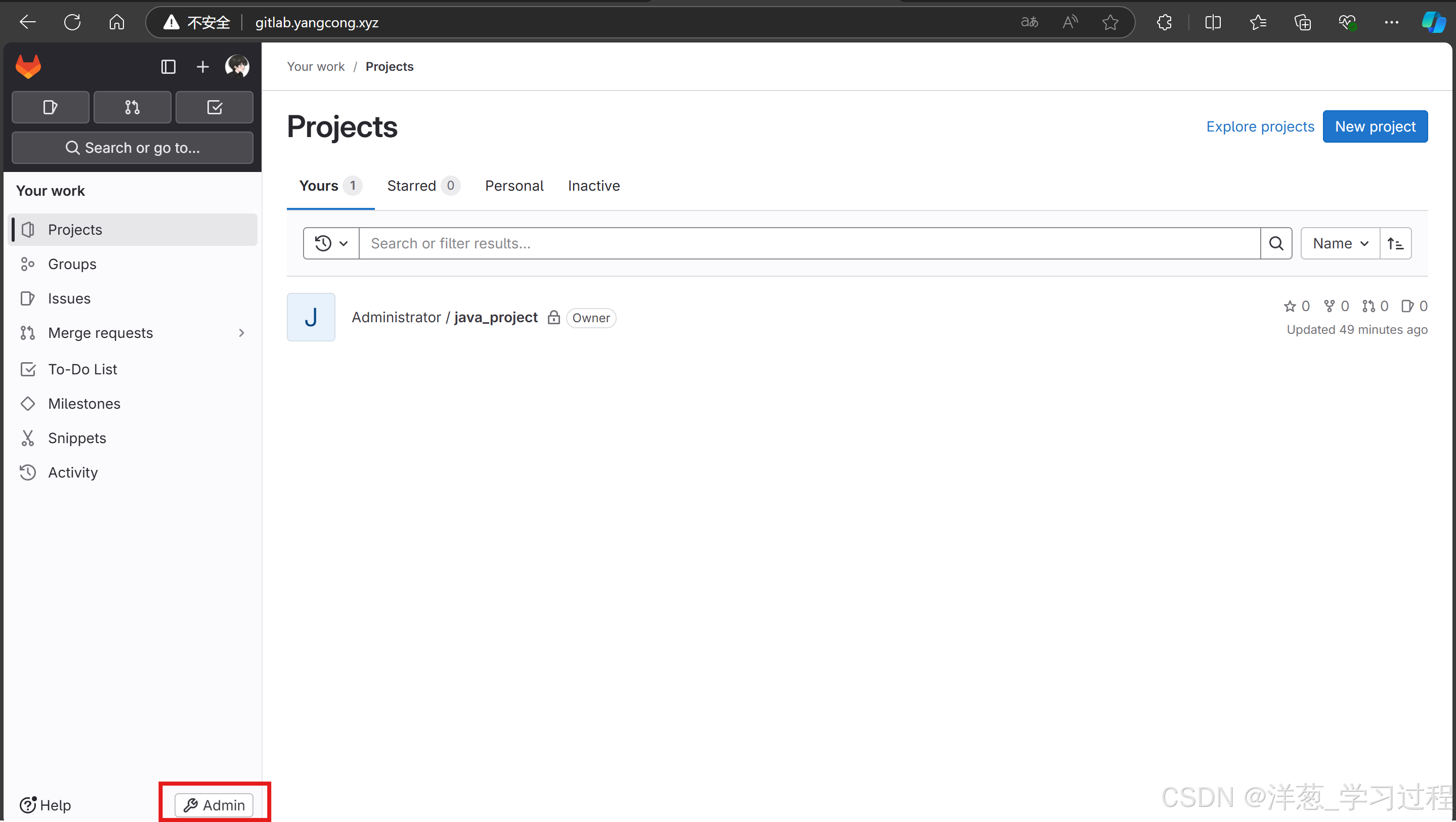The height and width of the screenshot is (822, 1456).
Task: Open the Name sort dropdown
Action: click(x=1340, y=243)
